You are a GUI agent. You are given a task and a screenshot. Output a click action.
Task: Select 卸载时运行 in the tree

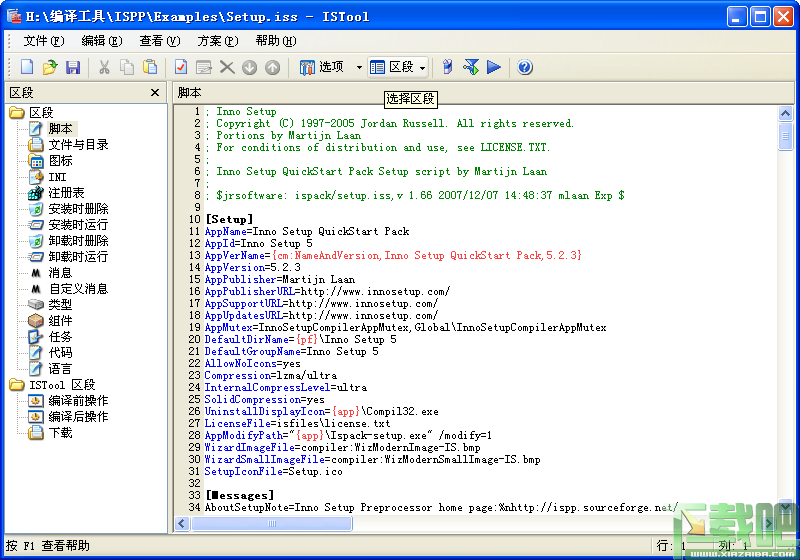click(78, 257)
